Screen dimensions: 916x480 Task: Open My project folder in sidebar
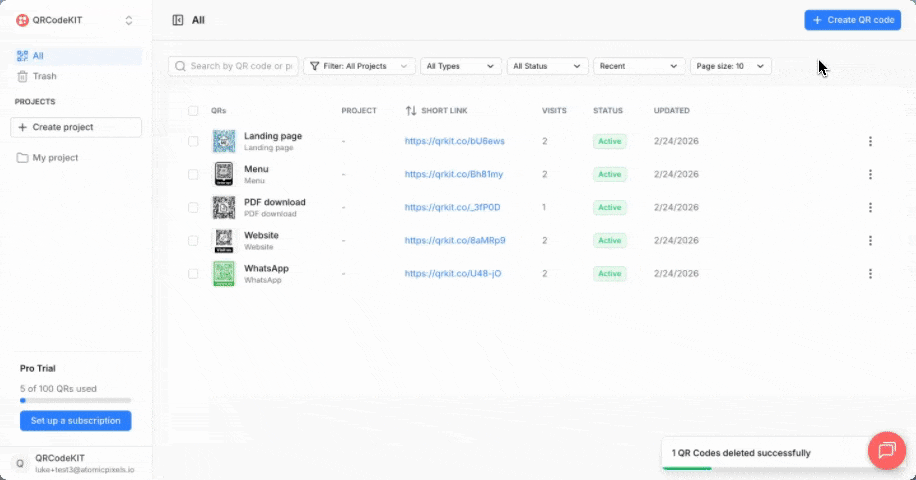coord(55,158)
